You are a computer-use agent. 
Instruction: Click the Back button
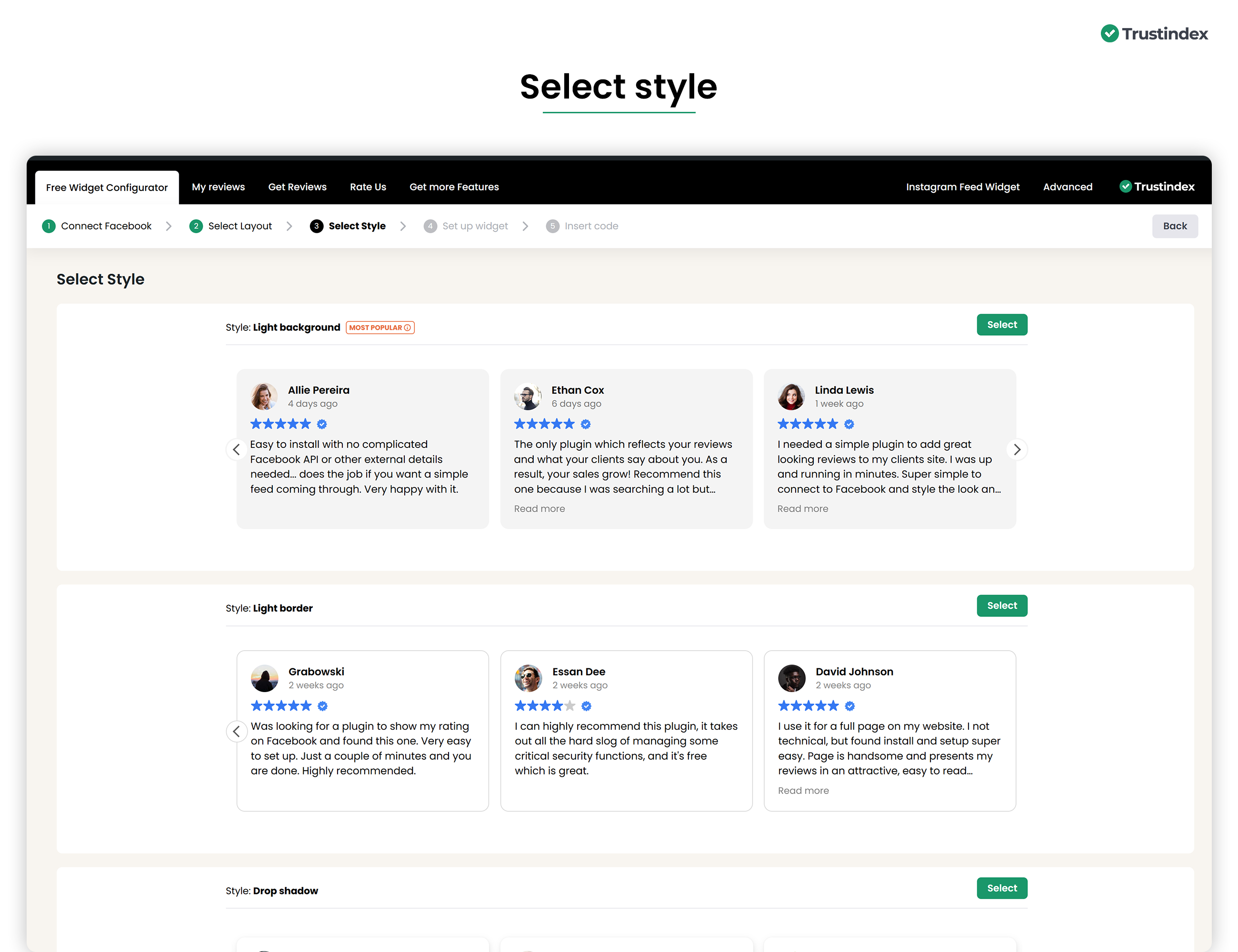click(x=1175, y=226)
